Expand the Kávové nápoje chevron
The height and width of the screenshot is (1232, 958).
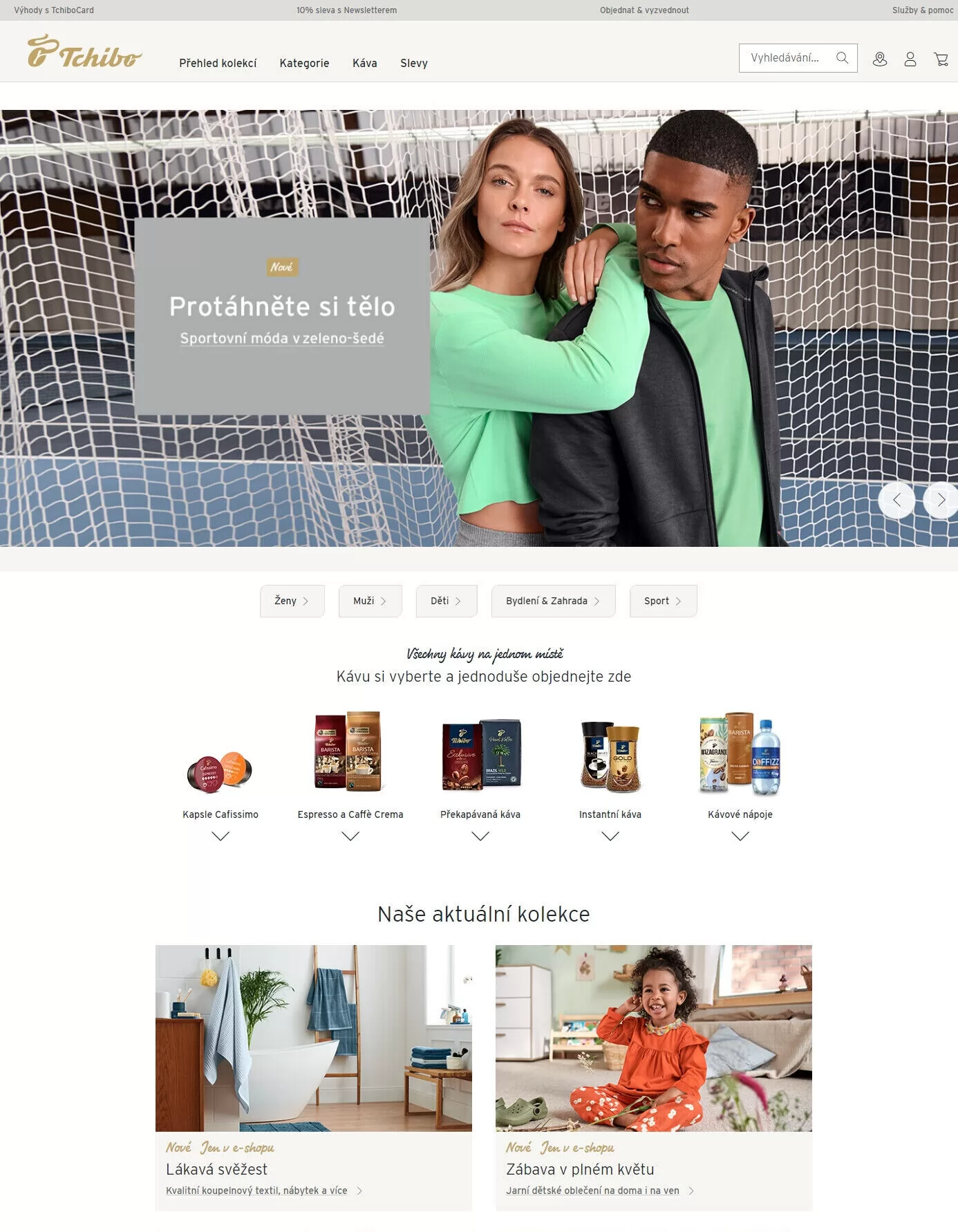(x=740, y=836)
